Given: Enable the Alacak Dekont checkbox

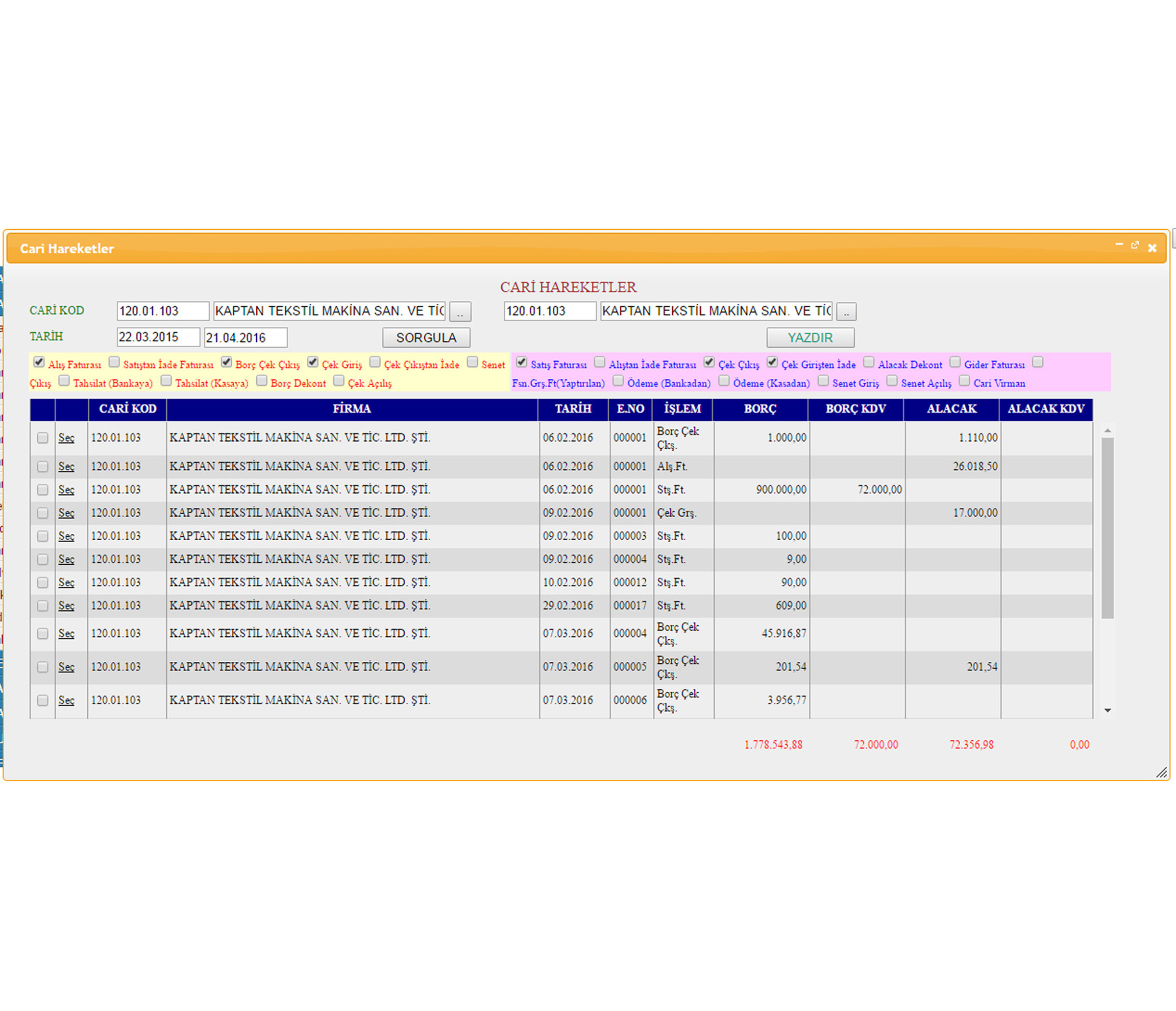Looking at the screenshot, I should click(868, 362).
